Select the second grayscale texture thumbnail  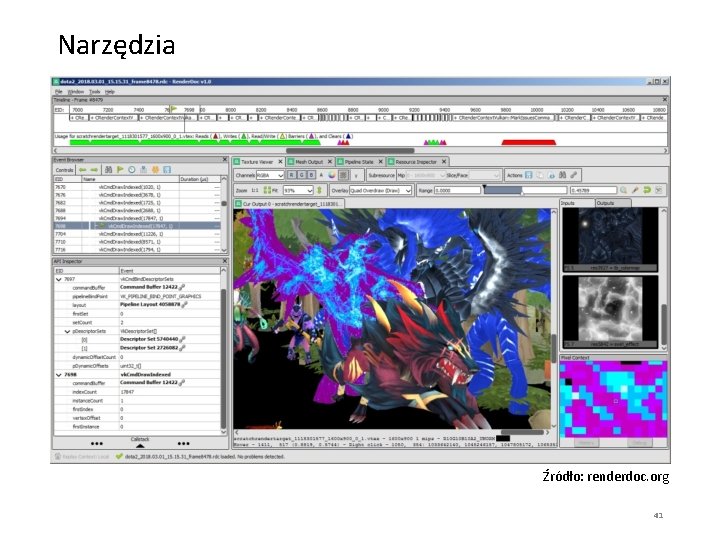610,311
